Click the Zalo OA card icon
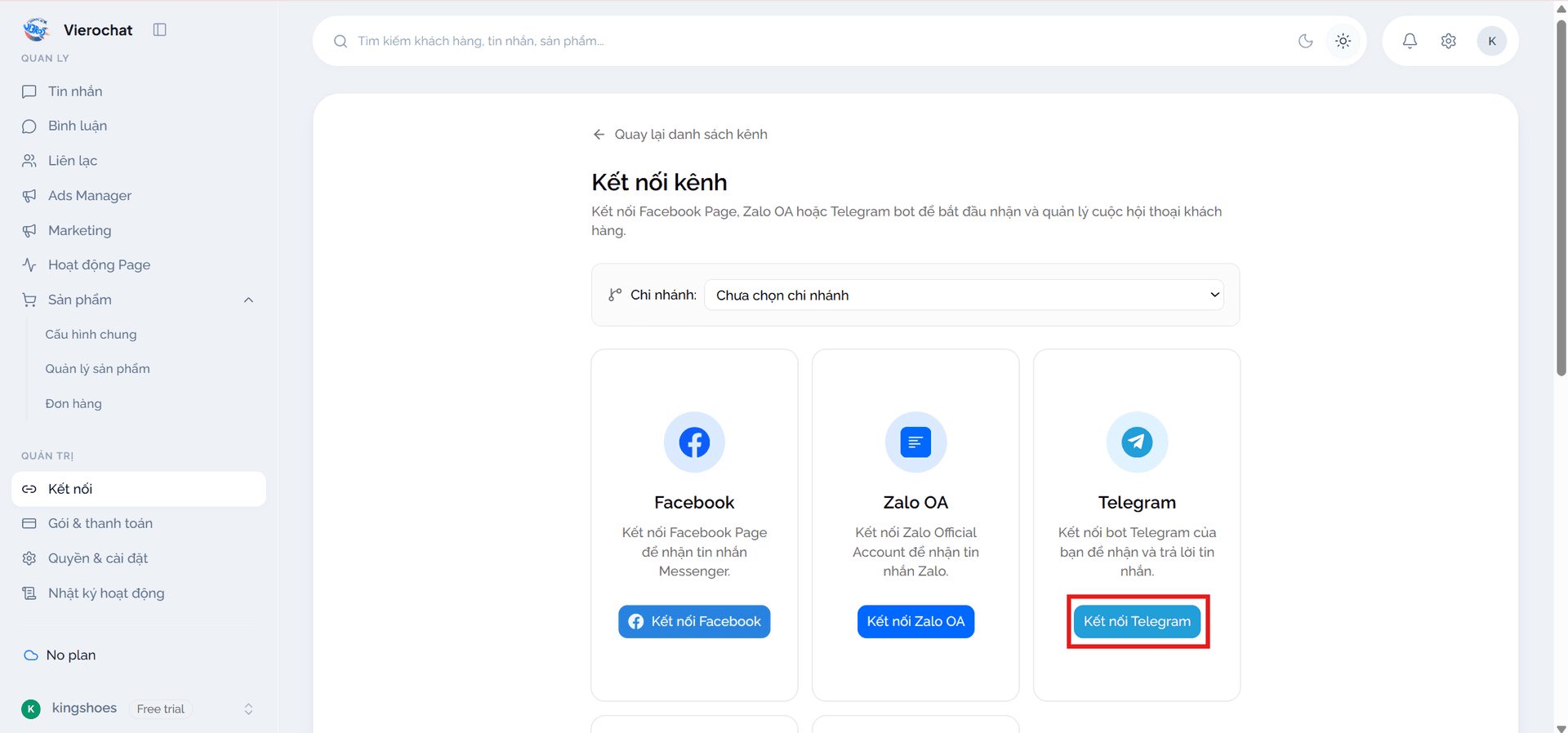The height and width of the screenshot is (733, 1568). click(x=915, y=442)
